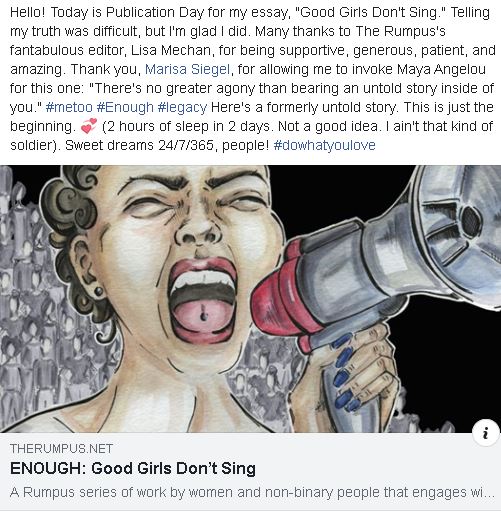The width and height of the screenshot is (501, 517).
Task: Open Marisa Siegel's profile link
Action: click(187, 69)
